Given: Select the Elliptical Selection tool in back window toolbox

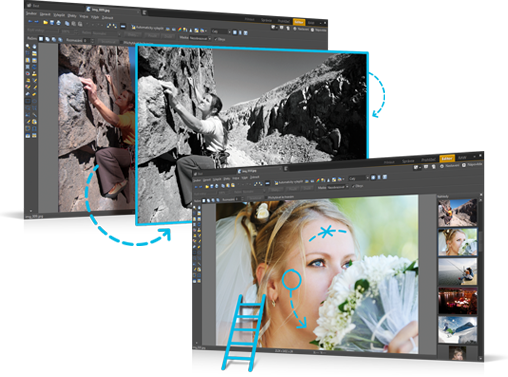Looking at the screenshot, I should coord(34,101).
